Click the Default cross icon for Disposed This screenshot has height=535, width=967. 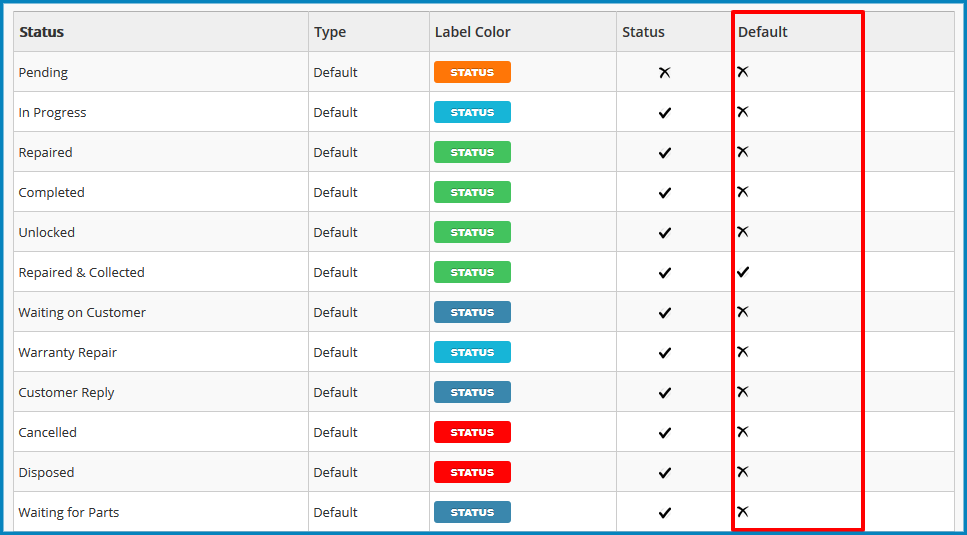tap(743, 472)
